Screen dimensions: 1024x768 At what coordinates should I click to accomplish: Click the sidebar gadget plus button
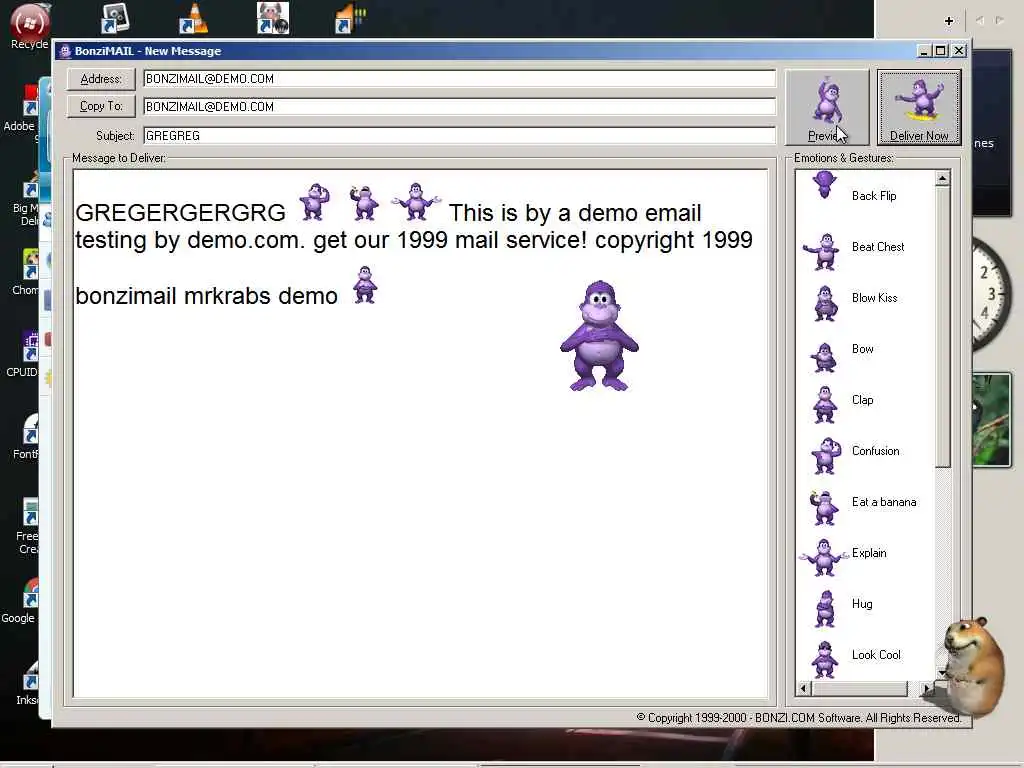pyautogui.click(x=949, y=21)
